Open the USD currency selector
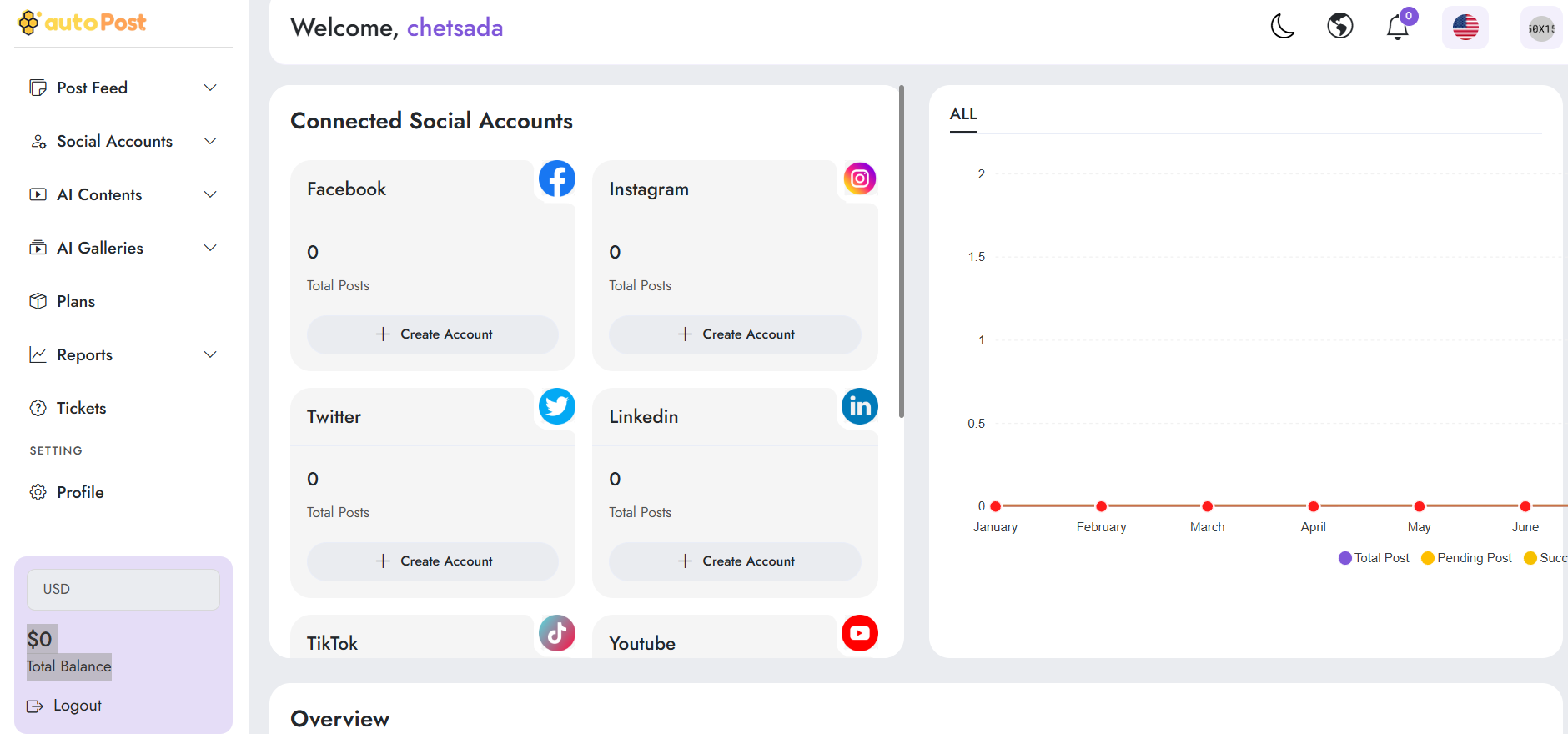Image resolution: width=1568 pixels, height=734 pixels. tap(123, 589)
